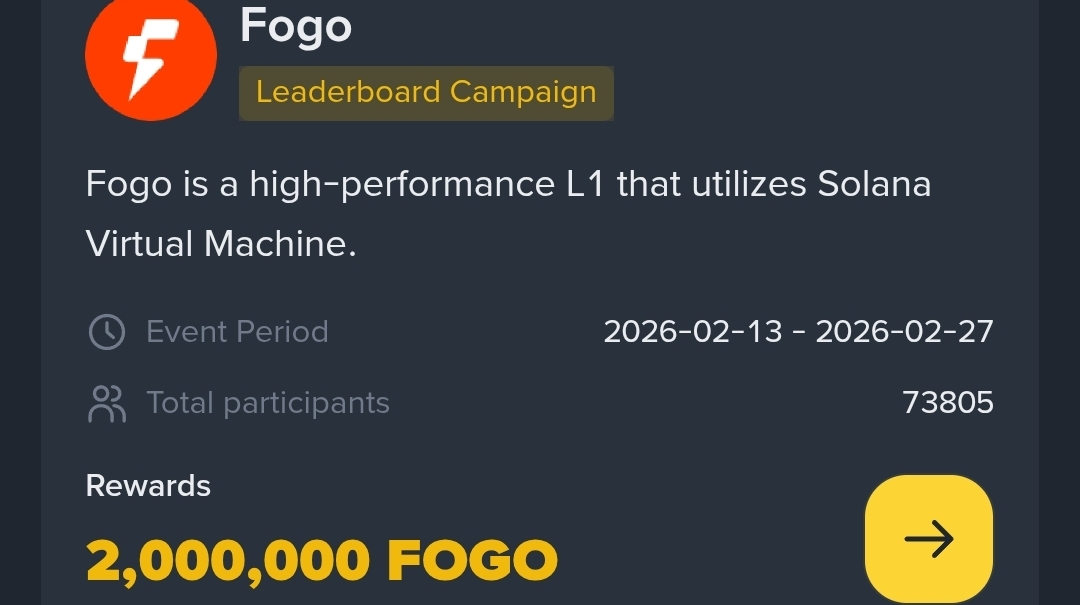Viewport: 1080px width, 605px height.
Task: Click the participant count 73805
Action: 947,403
